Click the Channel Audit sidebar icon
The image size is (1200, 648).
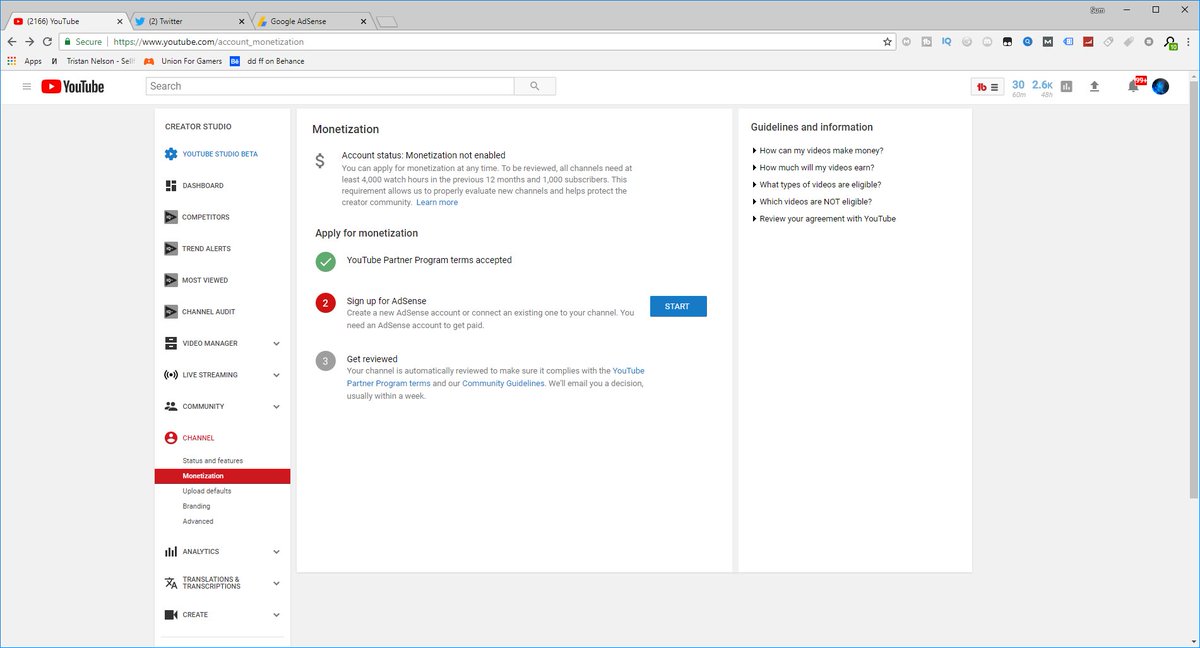click(171, 312)
